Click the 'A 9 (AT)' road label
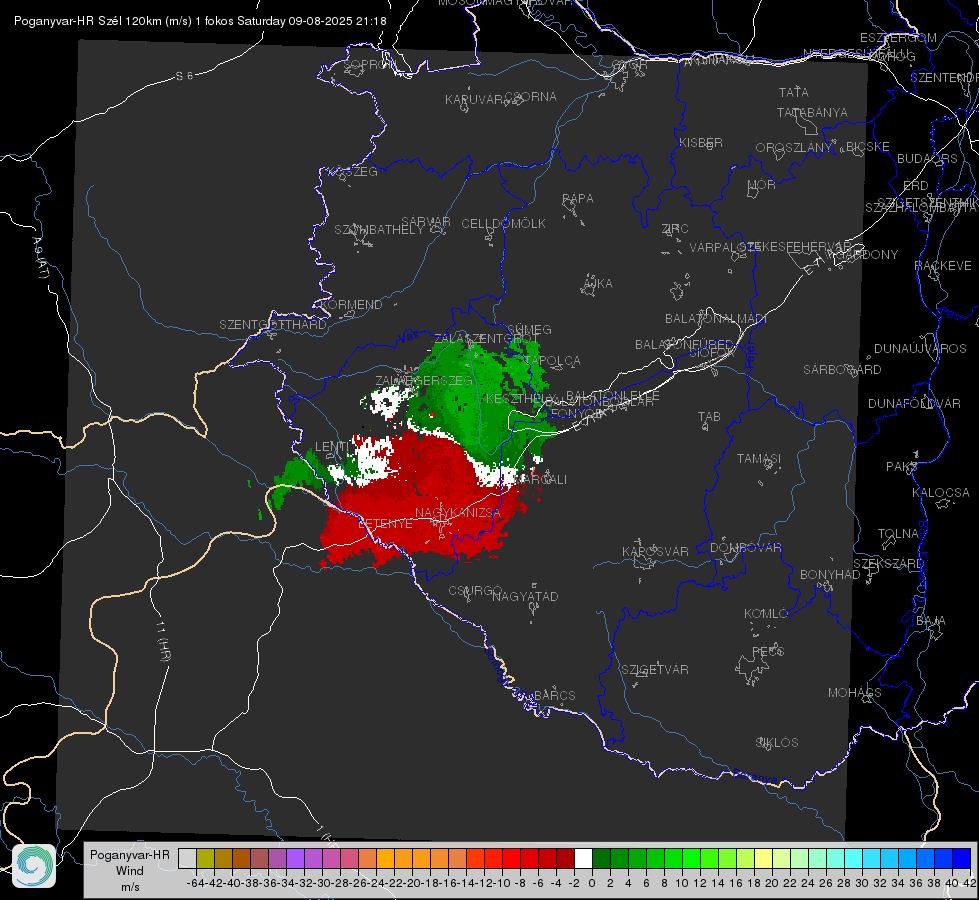This screenshot has height=900, width=979. click(40, 258)
